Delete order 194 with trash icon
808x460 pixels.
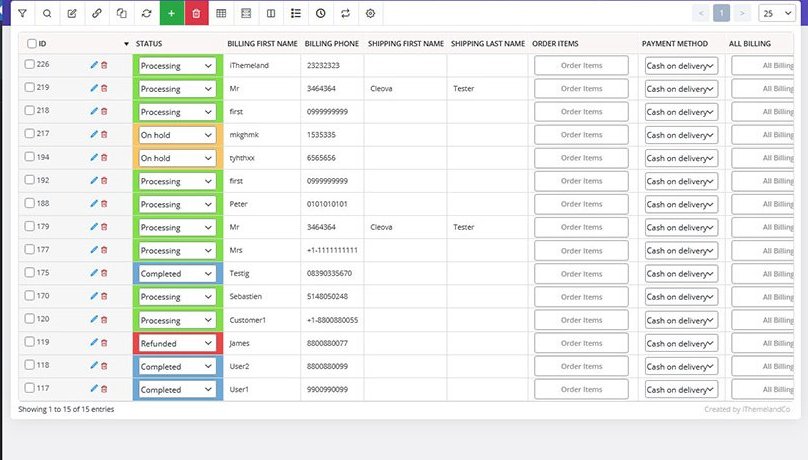coord(104,158)
